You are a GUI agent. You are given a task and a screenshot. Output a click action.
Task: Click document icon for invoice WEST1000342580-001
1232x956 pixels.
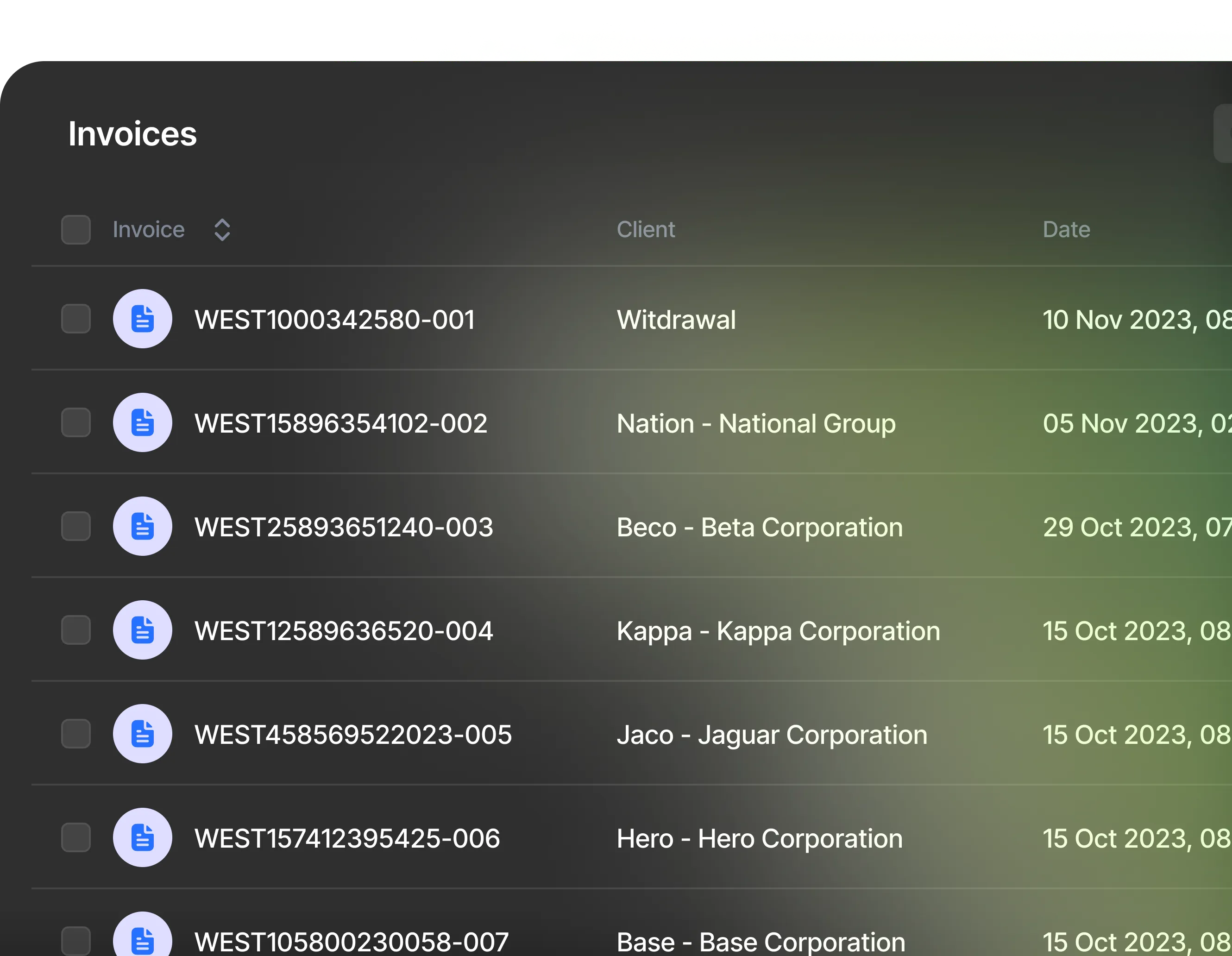142,319
